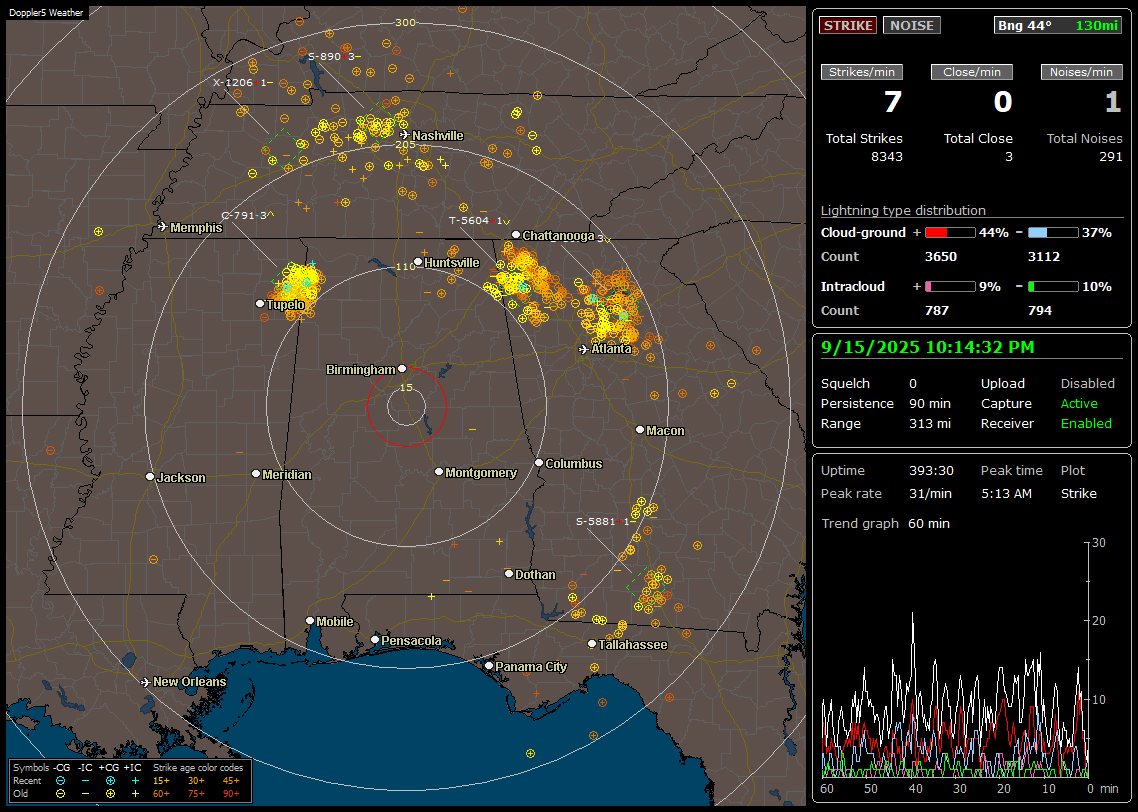Click the 90+ strike age color code
The height and width of the screenshot is (812, 1138).
tap(231, 794)
